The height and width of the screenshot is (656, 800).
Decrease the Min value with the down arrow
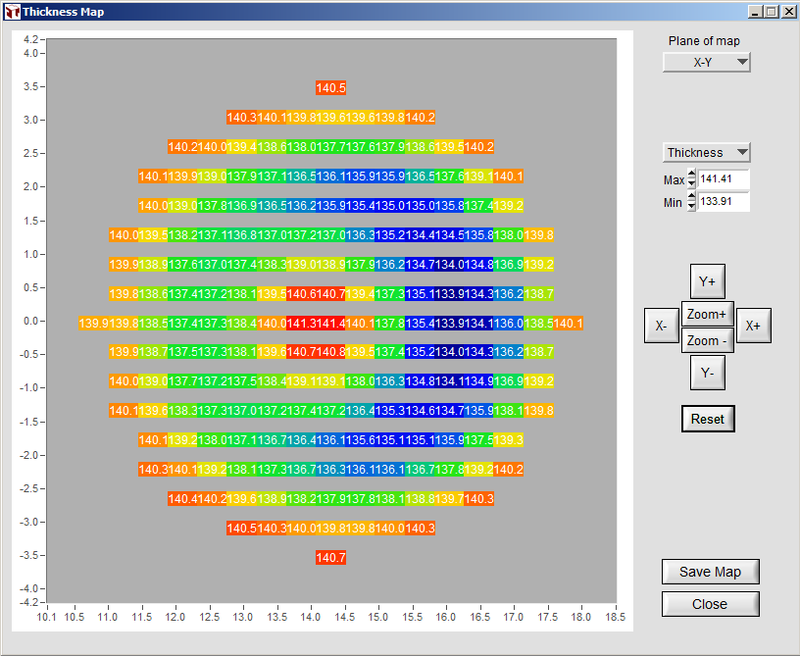(x=691, y=206)
